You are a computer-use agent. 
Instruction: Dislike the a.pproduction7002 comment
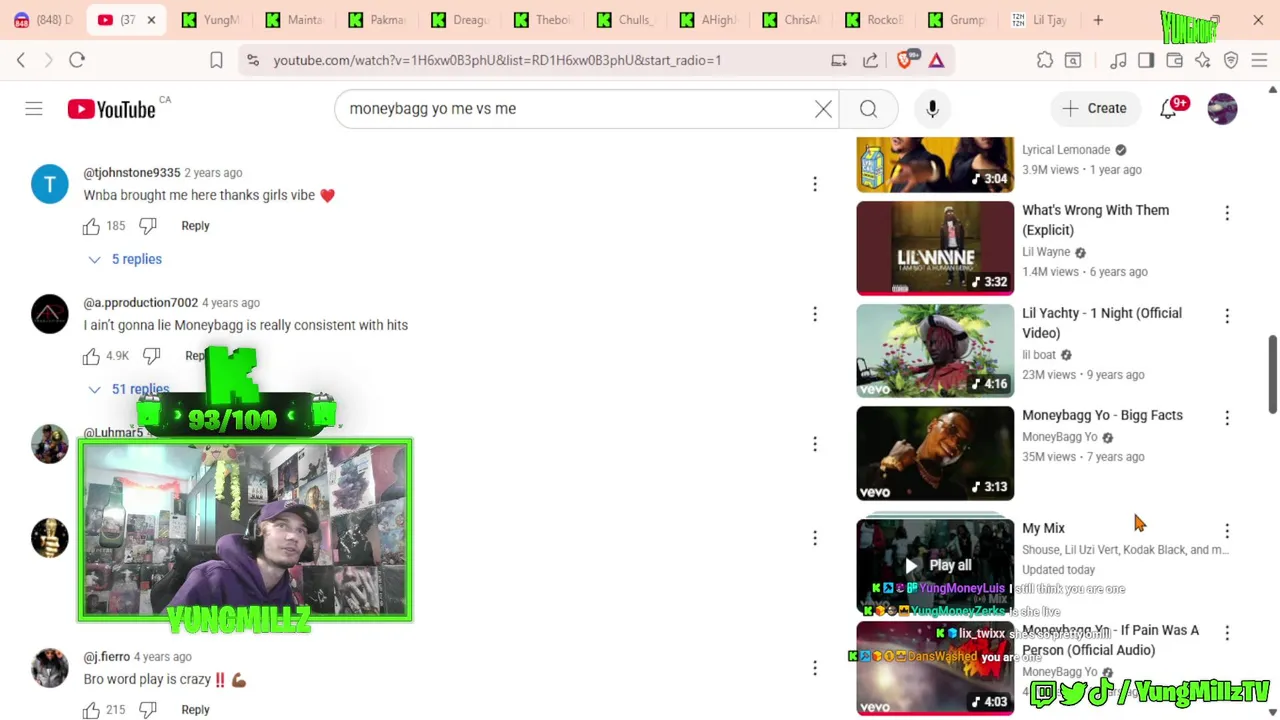point(152,356)
